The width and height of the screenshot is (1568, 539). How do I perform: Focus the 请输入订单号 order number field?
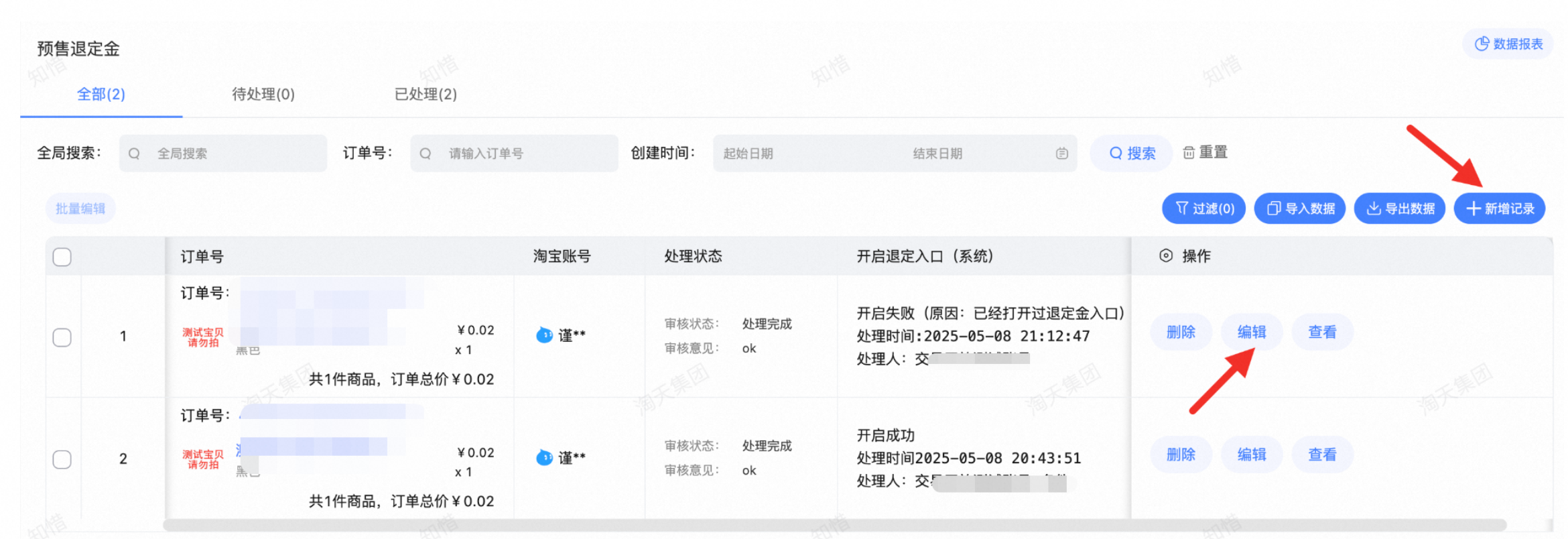point(514,154)
